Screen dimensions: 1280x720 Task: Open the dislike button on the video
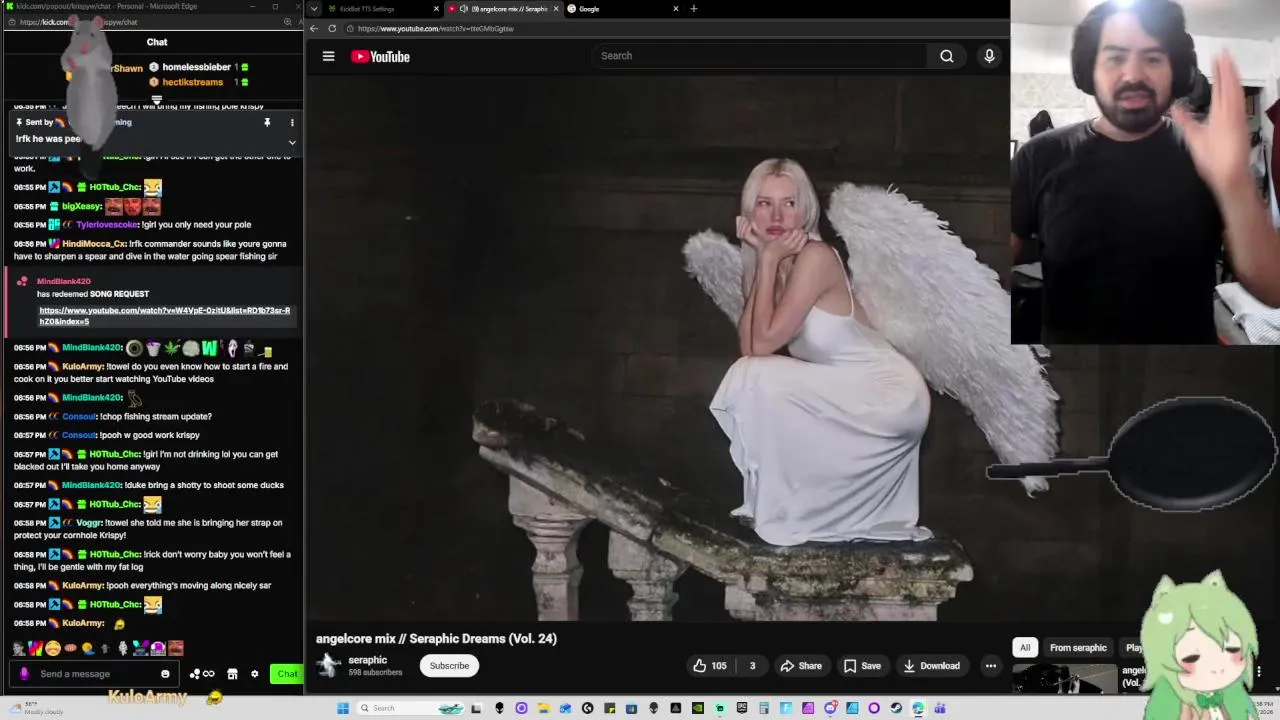point(752,666)
